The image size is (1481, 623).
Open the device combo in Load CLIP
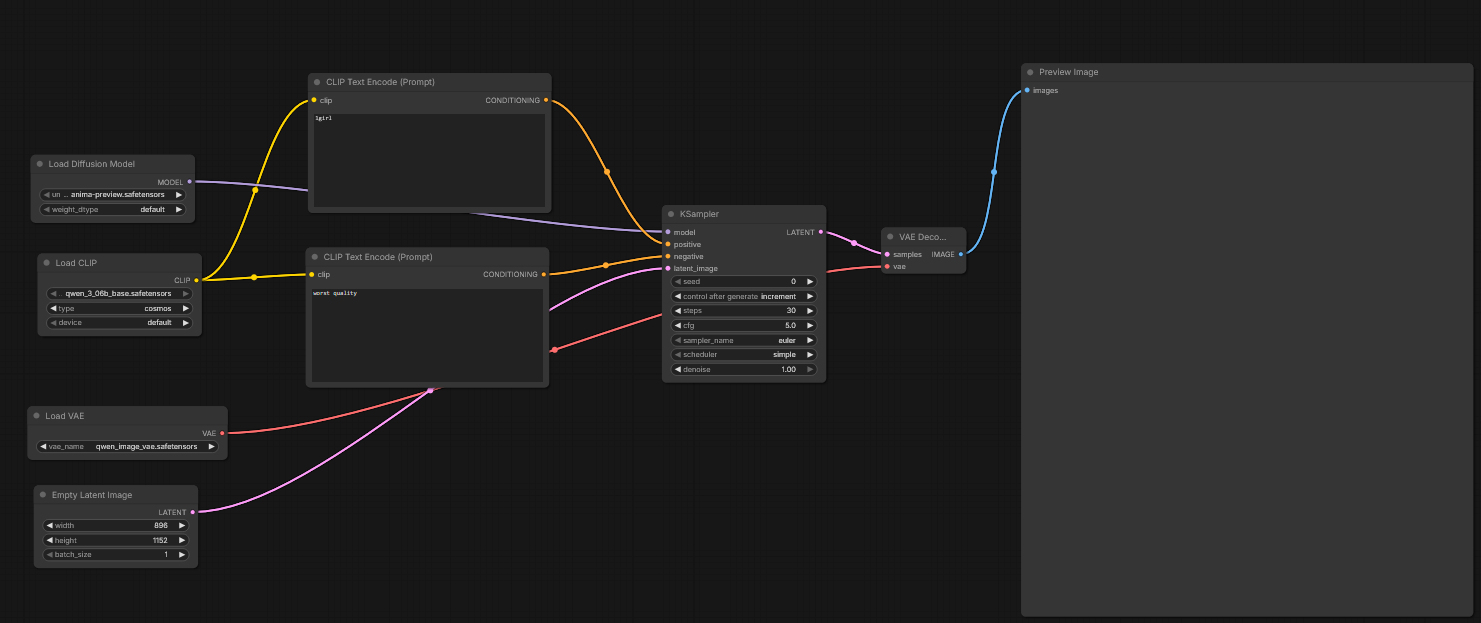(x=120, y=323)
